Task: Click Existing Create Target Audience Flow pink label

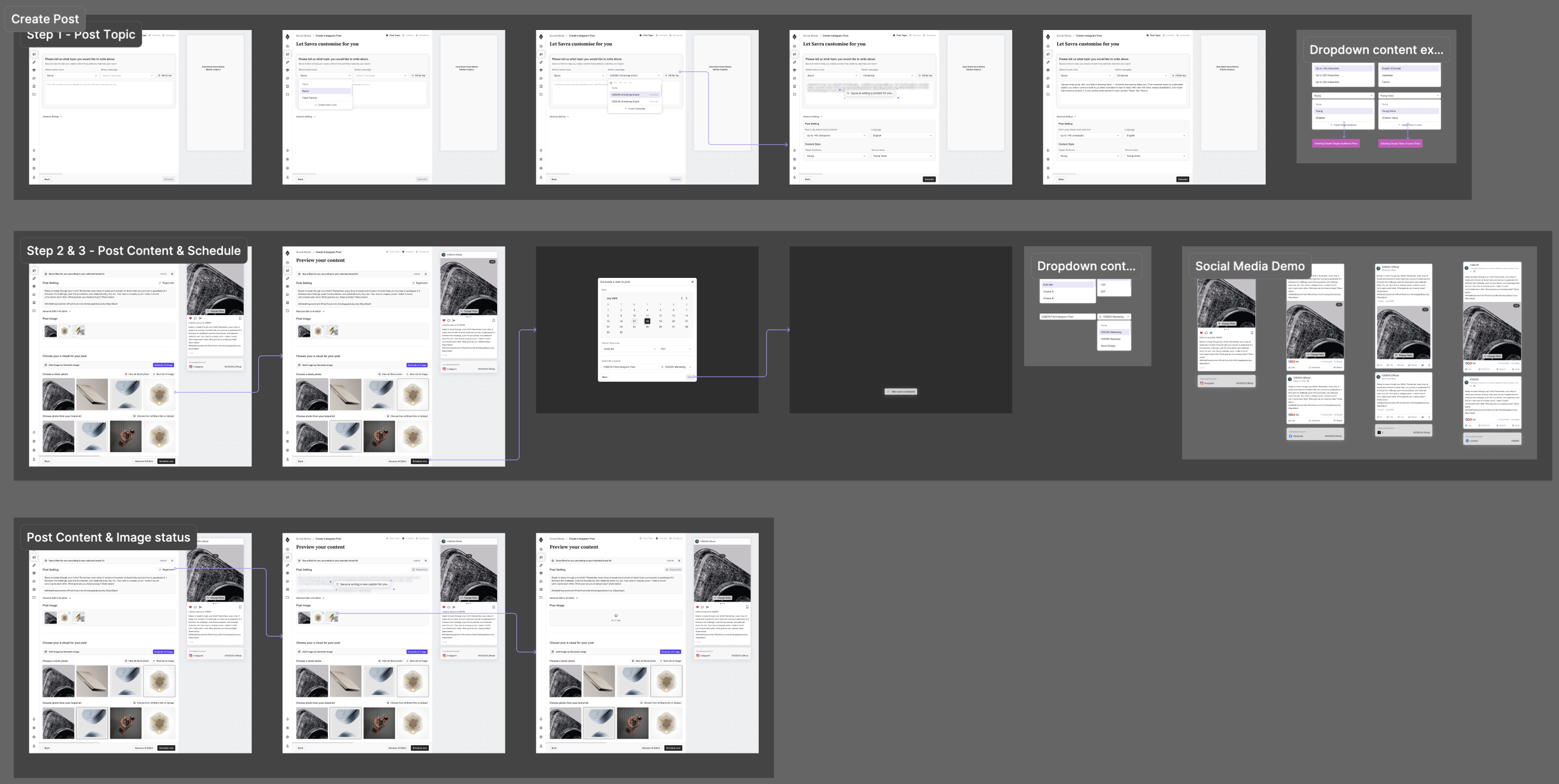Action: 1336,144
